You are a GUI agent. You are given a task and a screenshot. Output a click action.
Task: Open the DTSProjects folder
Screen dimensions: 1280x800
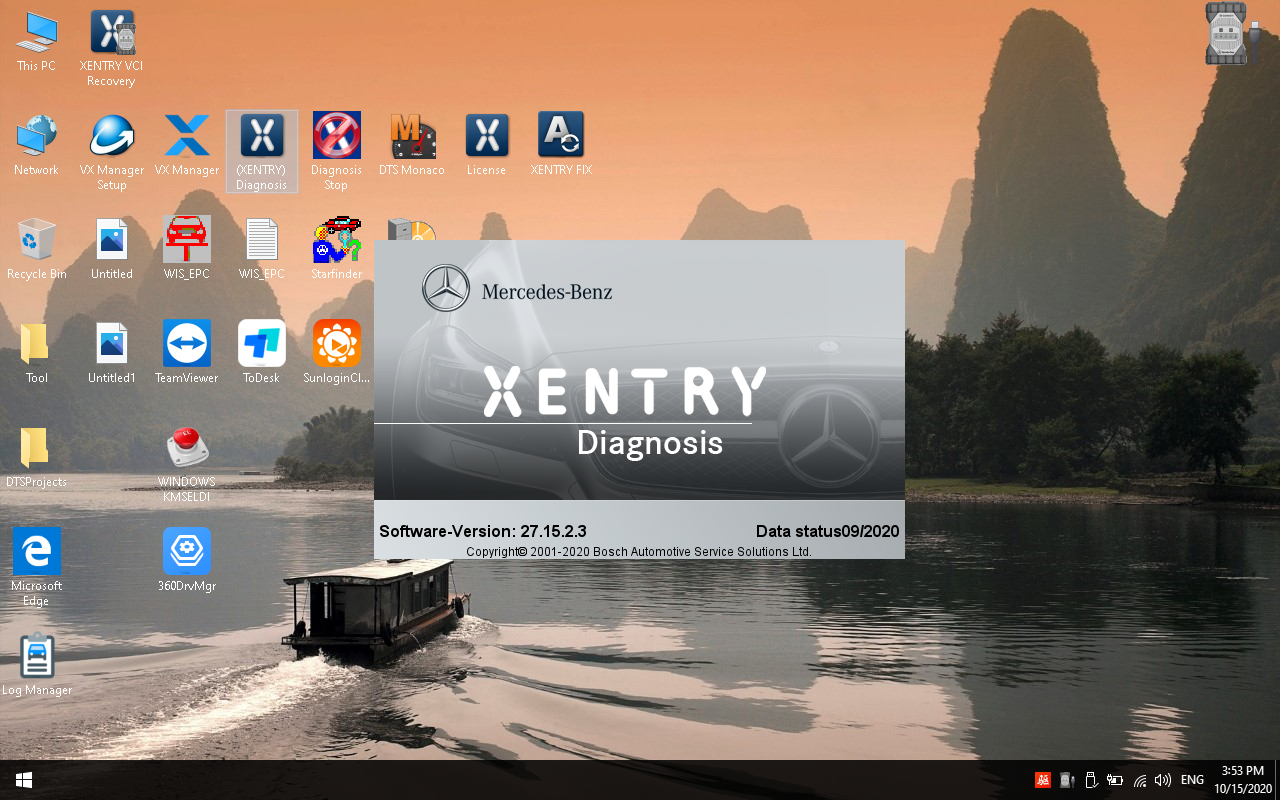coord(36,458)
